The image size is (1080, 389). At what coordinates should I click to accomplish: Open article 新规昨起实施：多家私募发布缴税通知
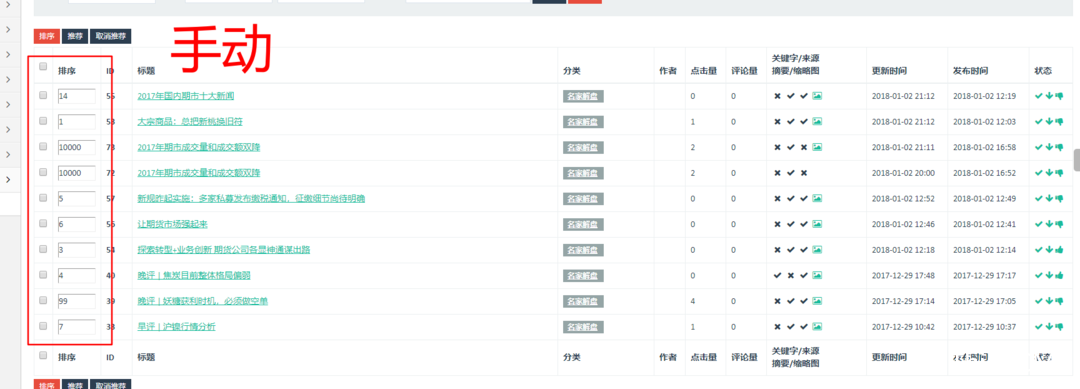pos(251,198)
